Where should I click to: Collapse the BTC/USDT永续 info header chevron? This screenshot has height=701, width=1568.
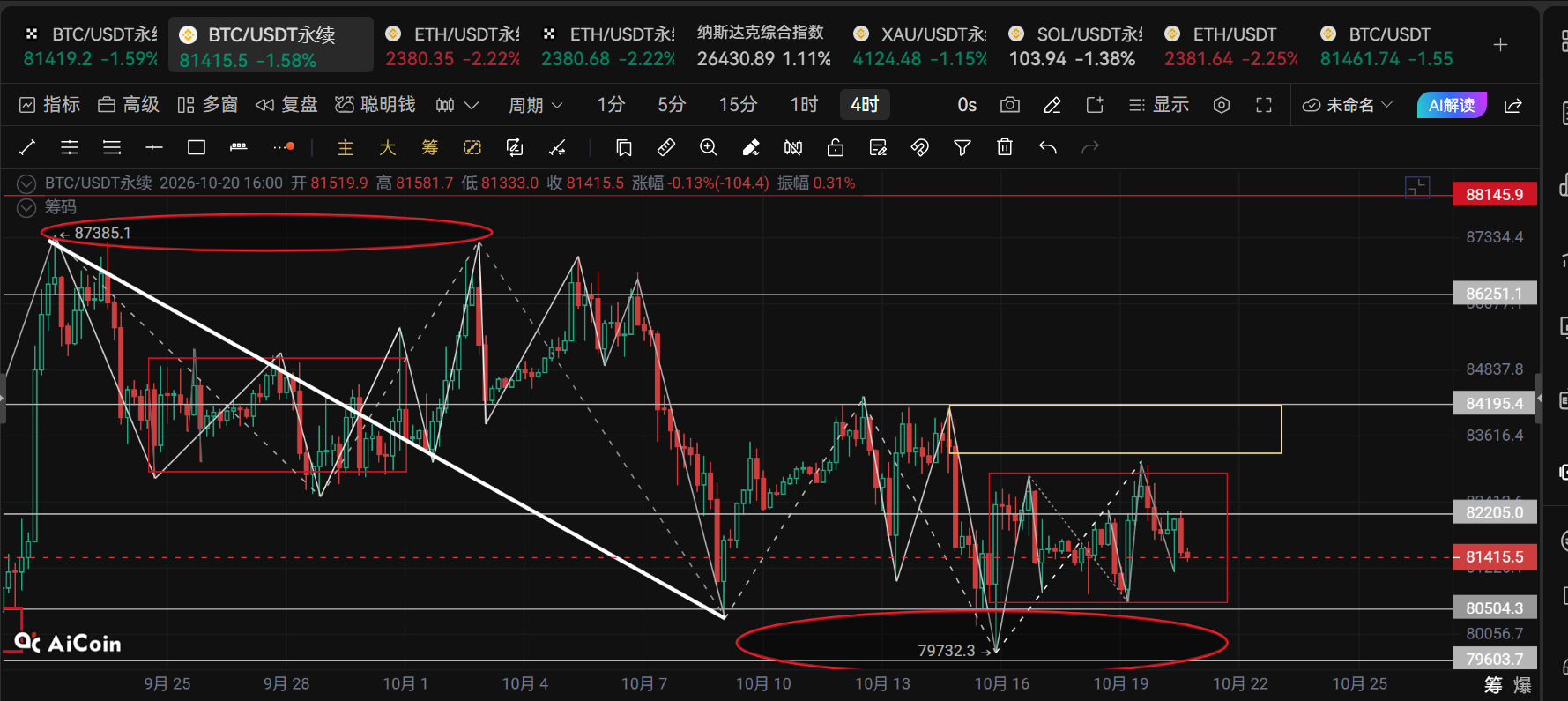pyautogui.click(x=26, y=183)
